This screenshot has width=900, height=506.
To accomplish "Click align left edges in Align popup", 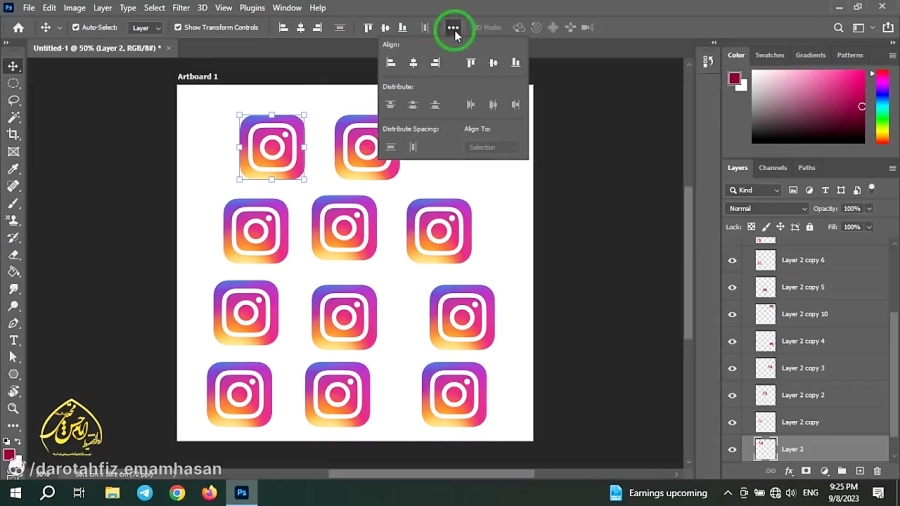I will pos(391,63).
